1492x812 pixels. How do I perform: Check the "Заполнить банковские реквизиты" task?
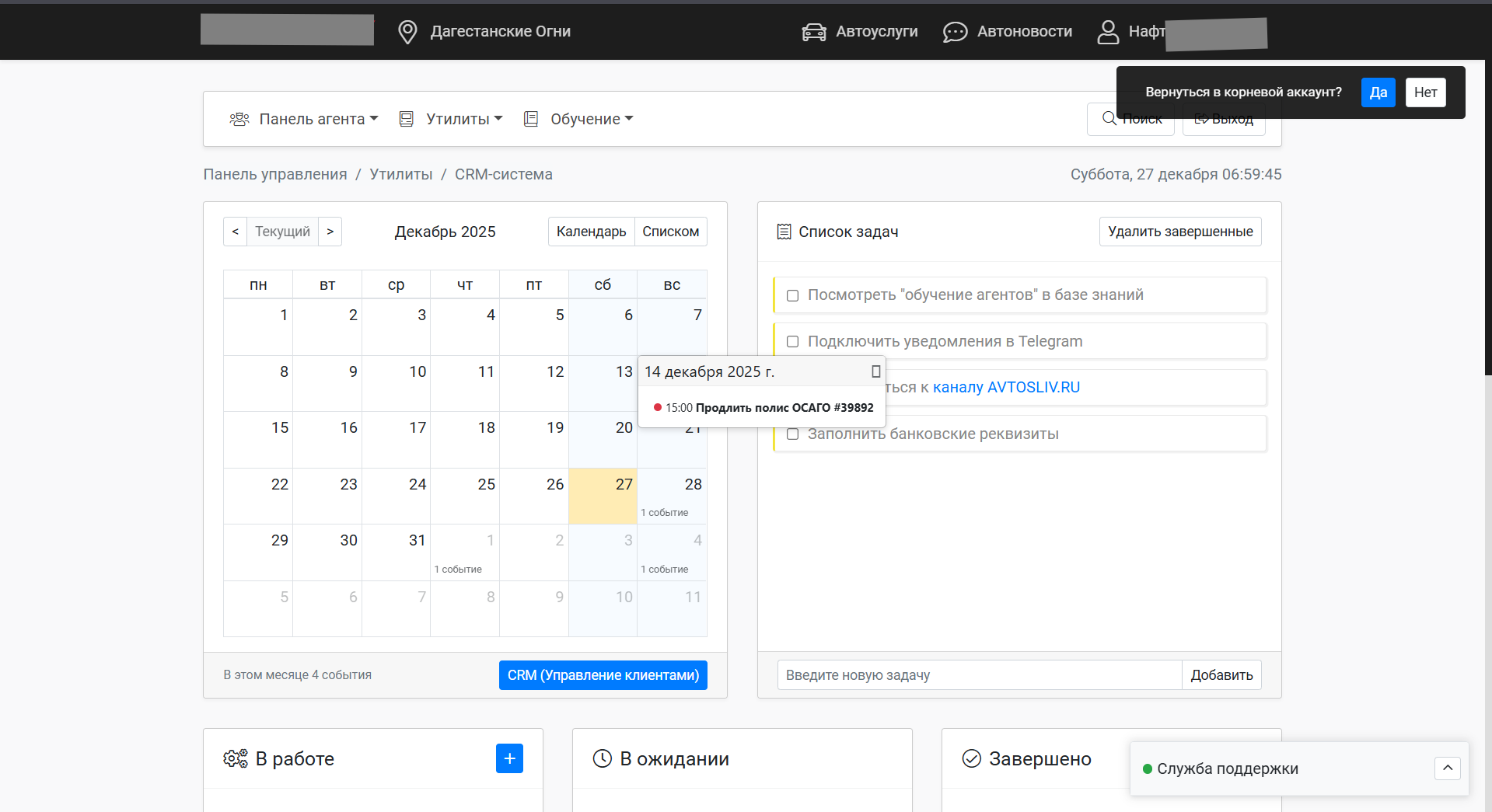(792, 434)
